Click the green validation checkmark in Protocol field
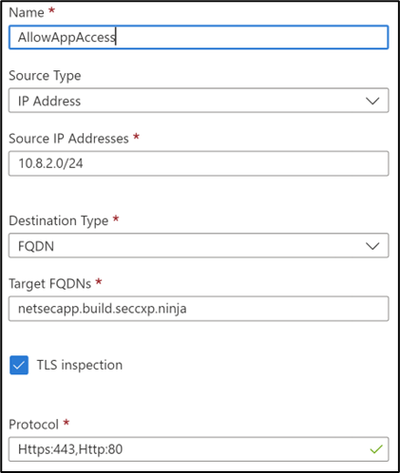The image size is (400, 473). (x=376, y=450)
